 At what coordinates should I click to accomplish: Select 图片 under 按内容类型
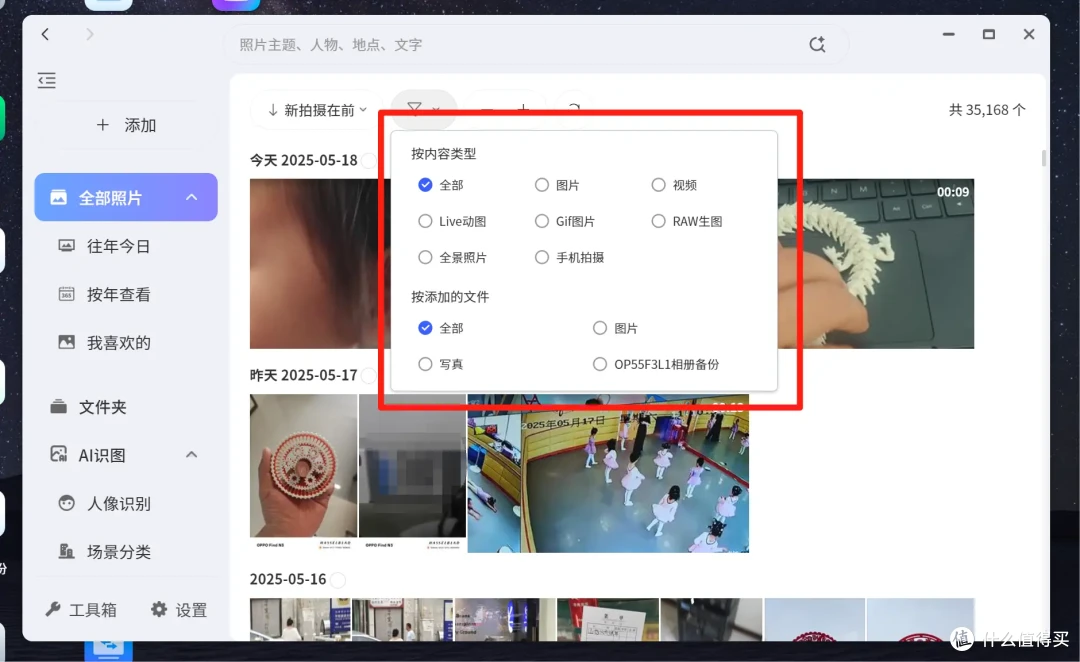pos(541,185)
